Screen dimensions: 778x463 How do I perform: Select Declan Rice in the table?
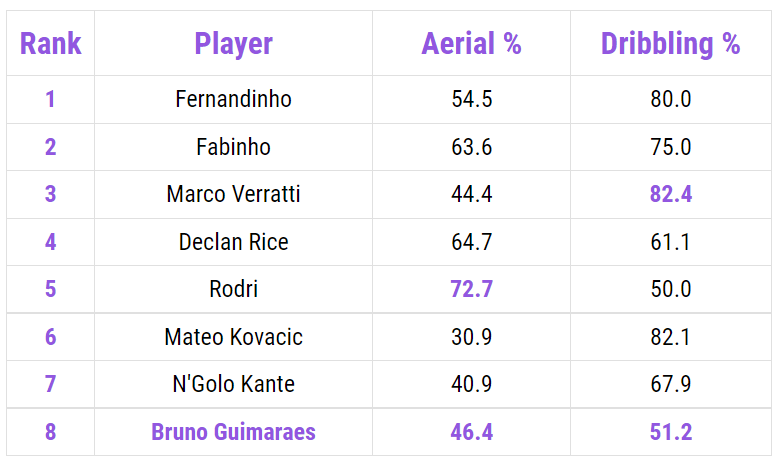pyautogui.click(x=233, y=242)
